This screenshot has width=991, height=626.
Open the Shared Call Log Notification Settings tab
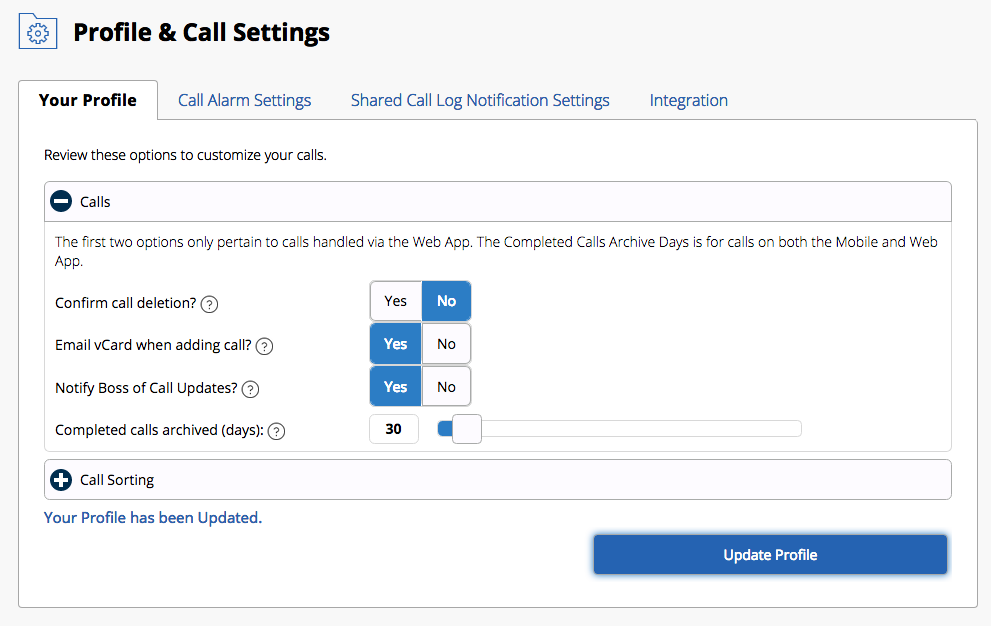480,100
